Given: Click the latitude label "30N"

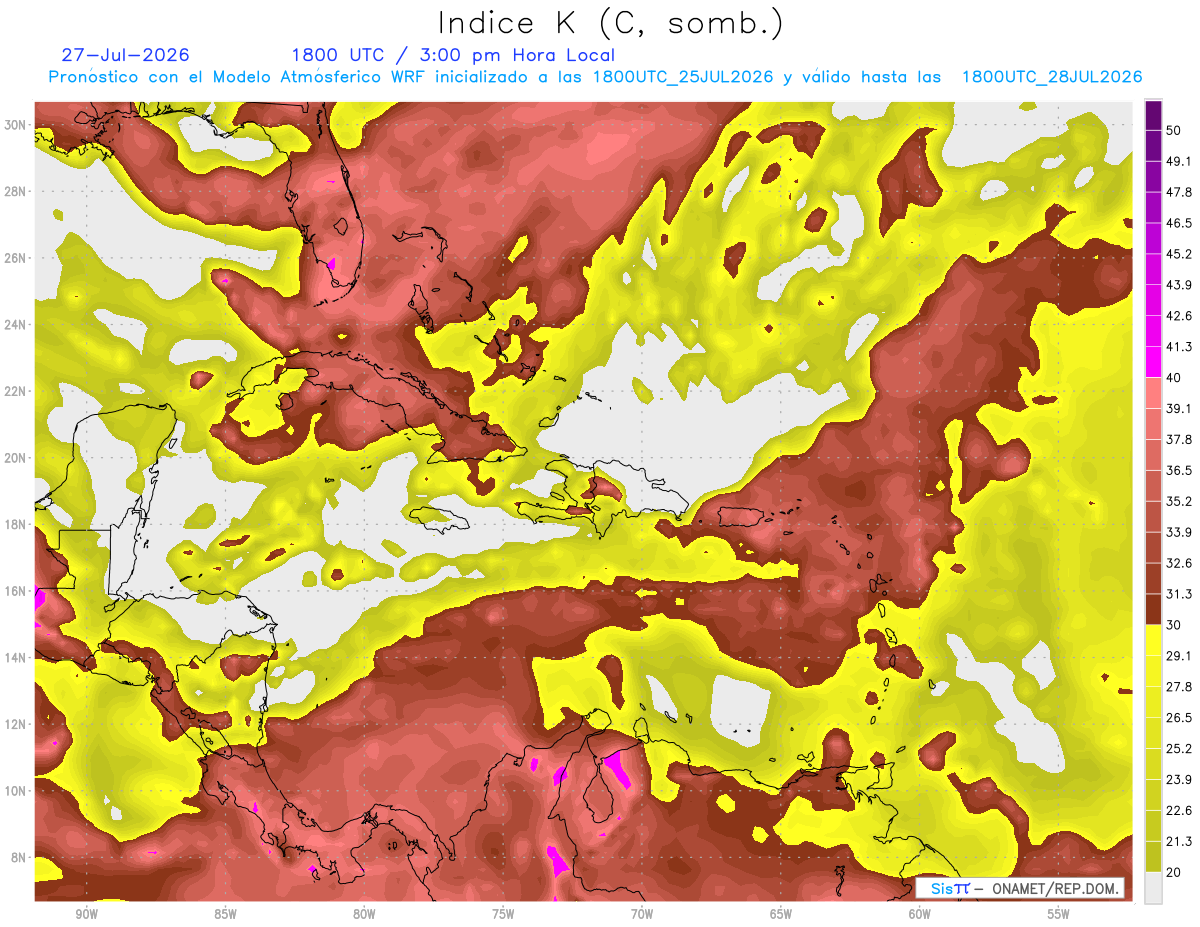Looking at the screenshot, I should pos(15,124).
